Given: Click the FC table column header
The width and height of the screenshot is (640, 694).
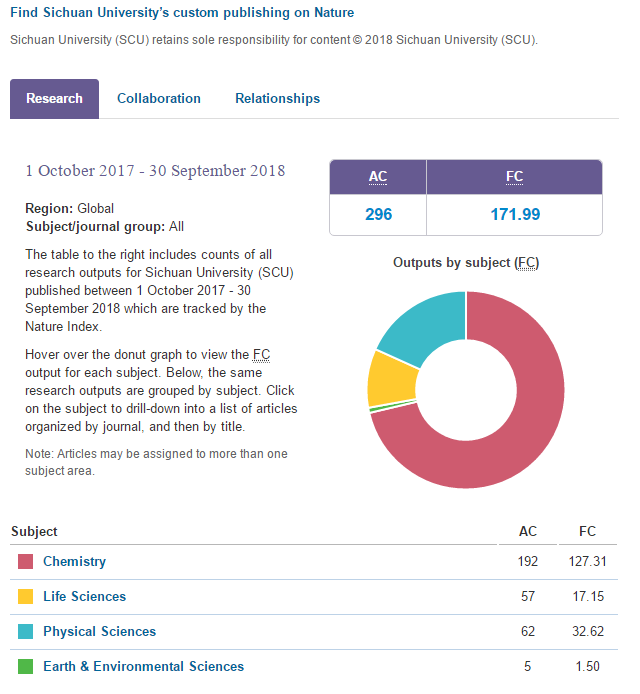Looking at the screenshot, I should tap(587, 531).
